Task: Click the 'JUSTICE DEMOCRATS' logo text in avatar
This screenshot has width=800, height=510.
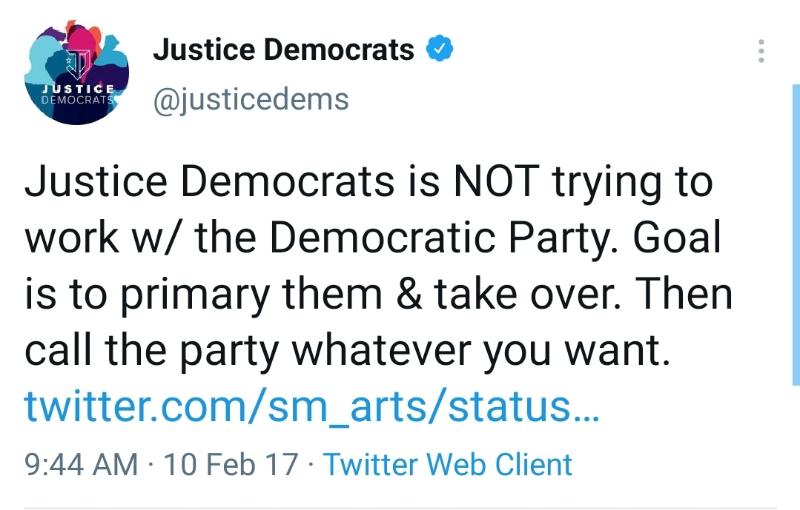Action: (76, 94)
